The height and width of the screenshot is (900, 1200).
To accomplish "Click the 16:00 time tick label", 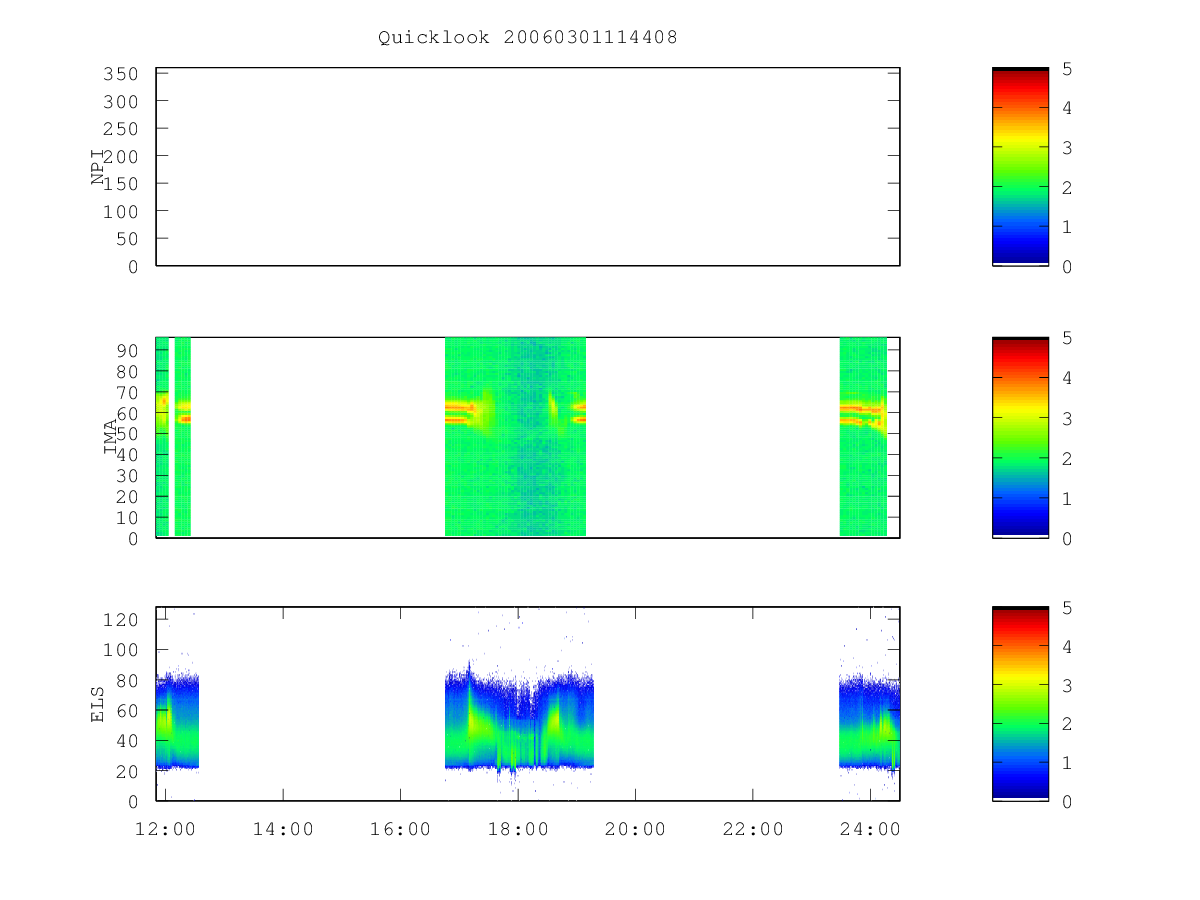I will point(401,829).
